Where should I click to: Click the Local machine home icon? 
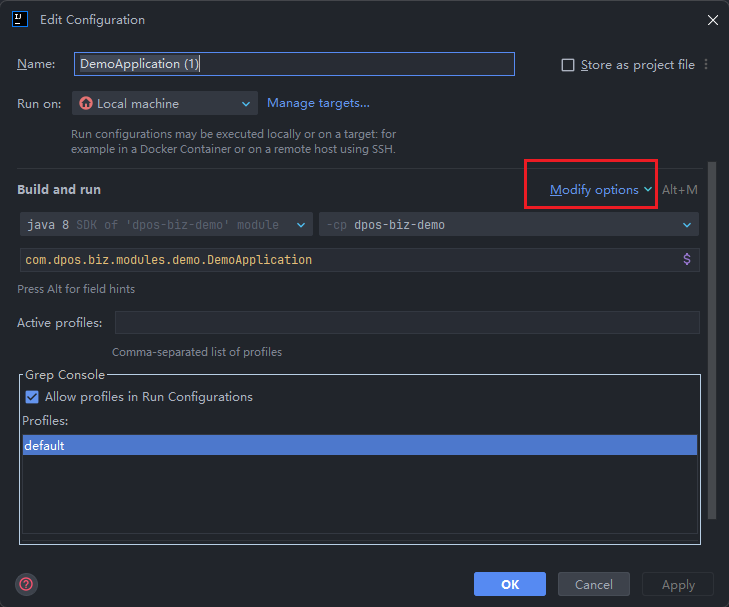pyautogui.click(x=86, y=103)
